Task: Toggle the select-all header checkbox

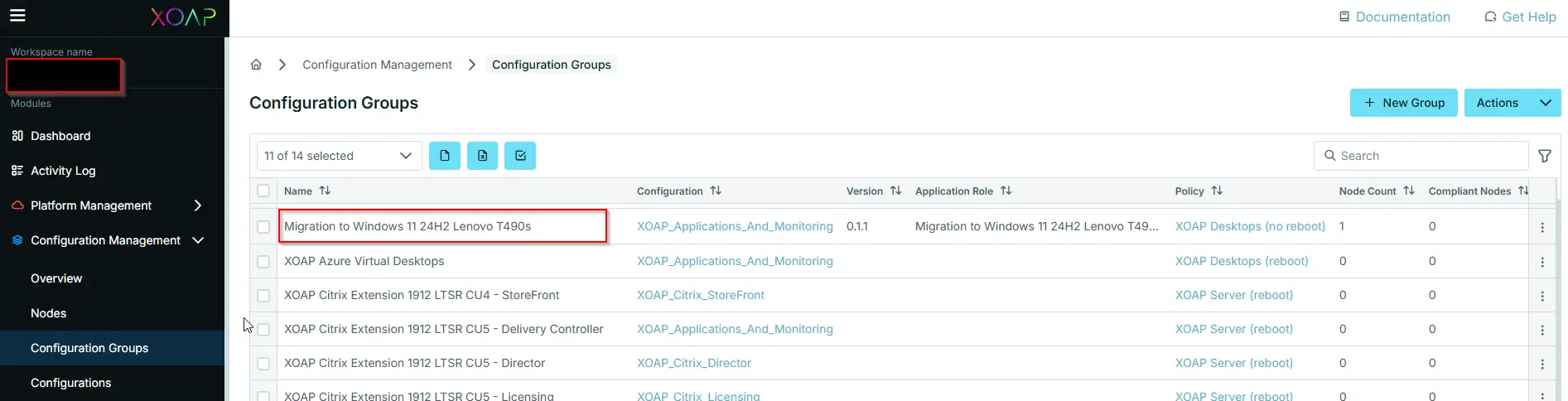Action: [x=263, y=191]
